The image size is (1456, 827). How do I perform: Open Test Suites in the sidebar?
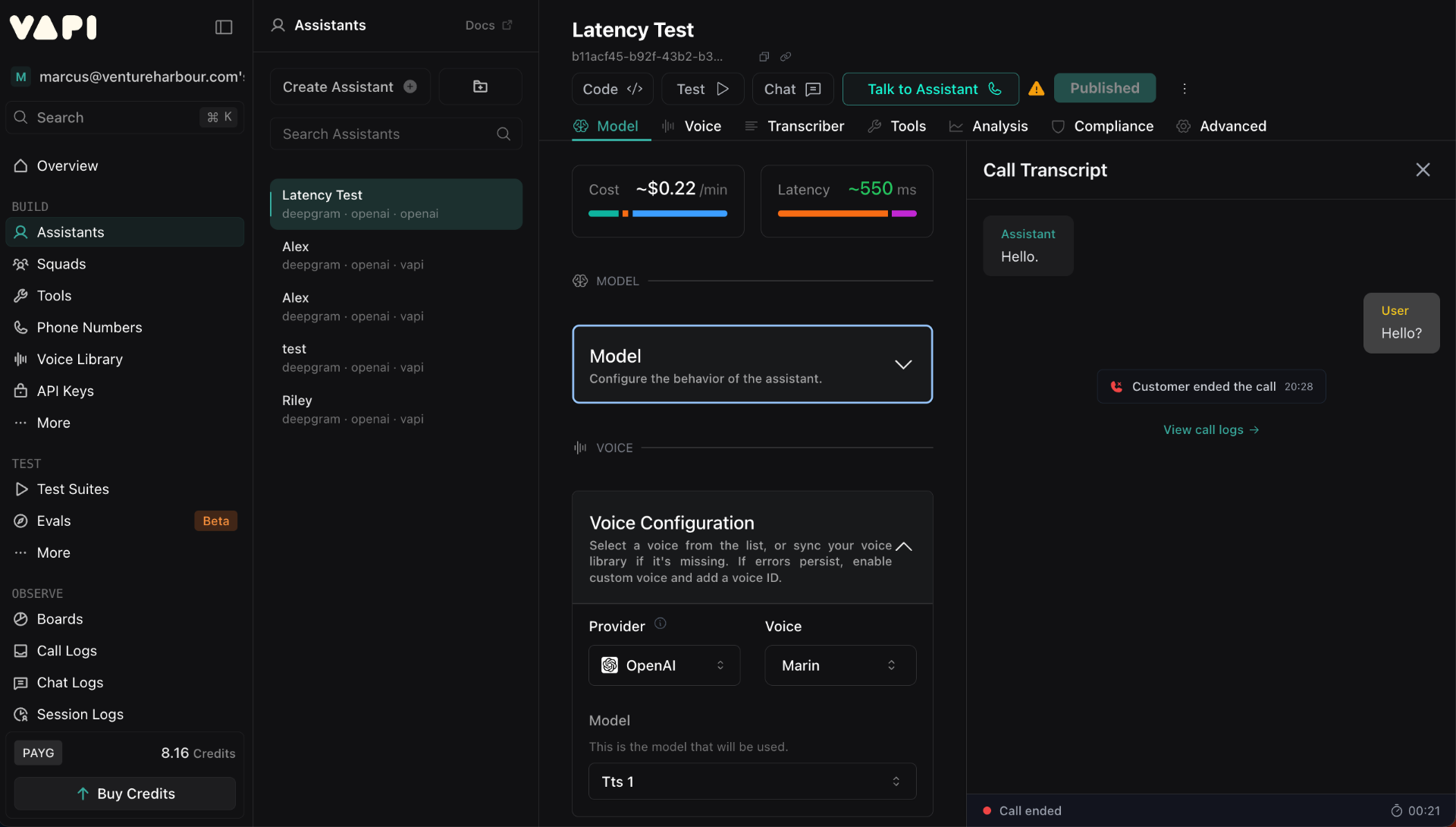pyautogui.click(x=125, y=489)
